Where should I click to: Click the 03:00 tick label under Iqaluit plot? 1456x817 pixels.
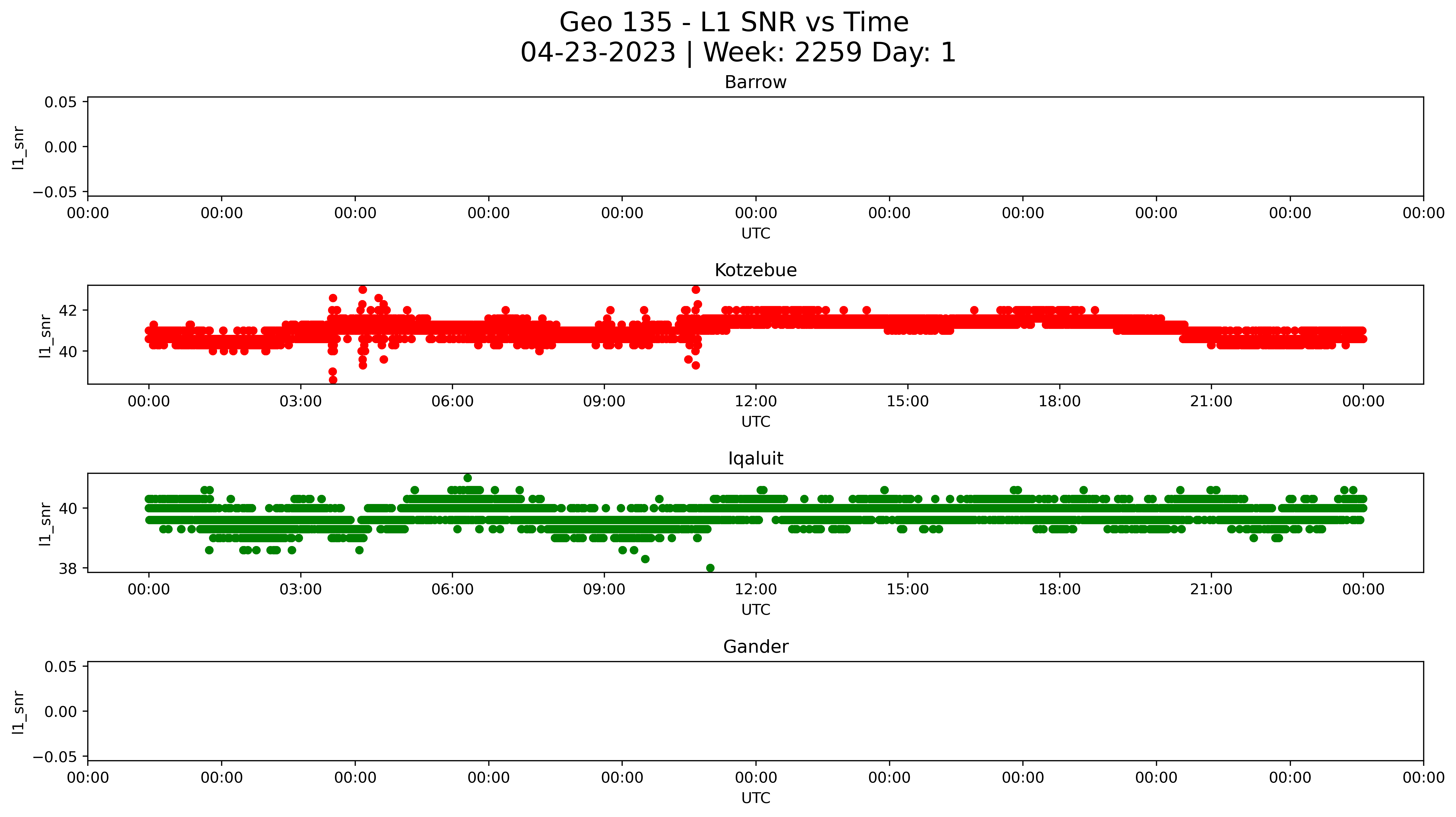pyautogui.click(x=301, y=590)
